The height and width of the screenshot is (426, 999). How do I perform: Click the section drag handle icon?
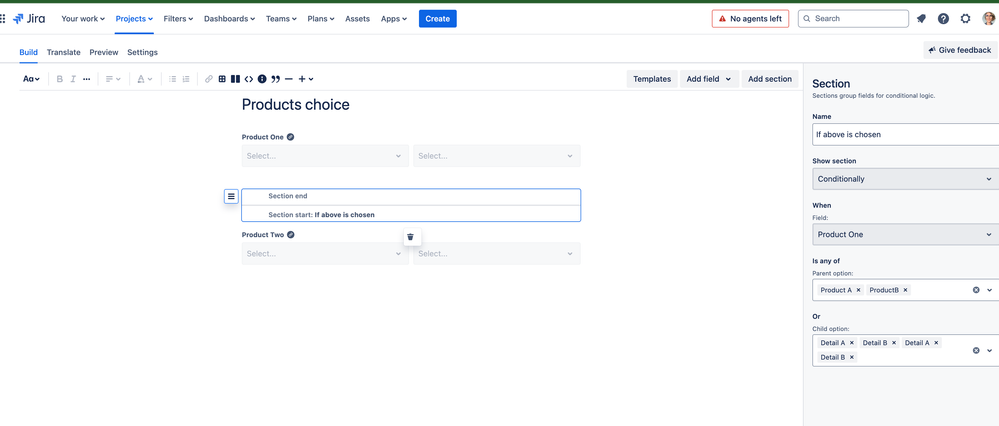point(231,196)
